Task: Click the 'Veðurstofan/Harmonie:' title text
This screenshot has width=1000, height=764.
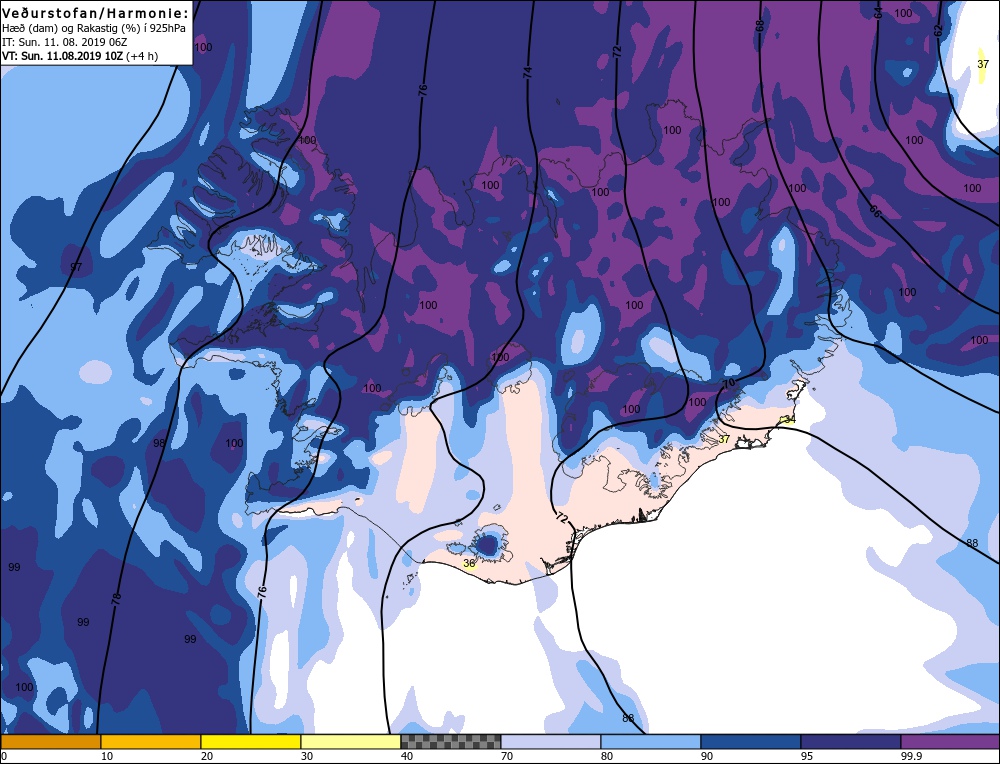Action: pos(95,13)
